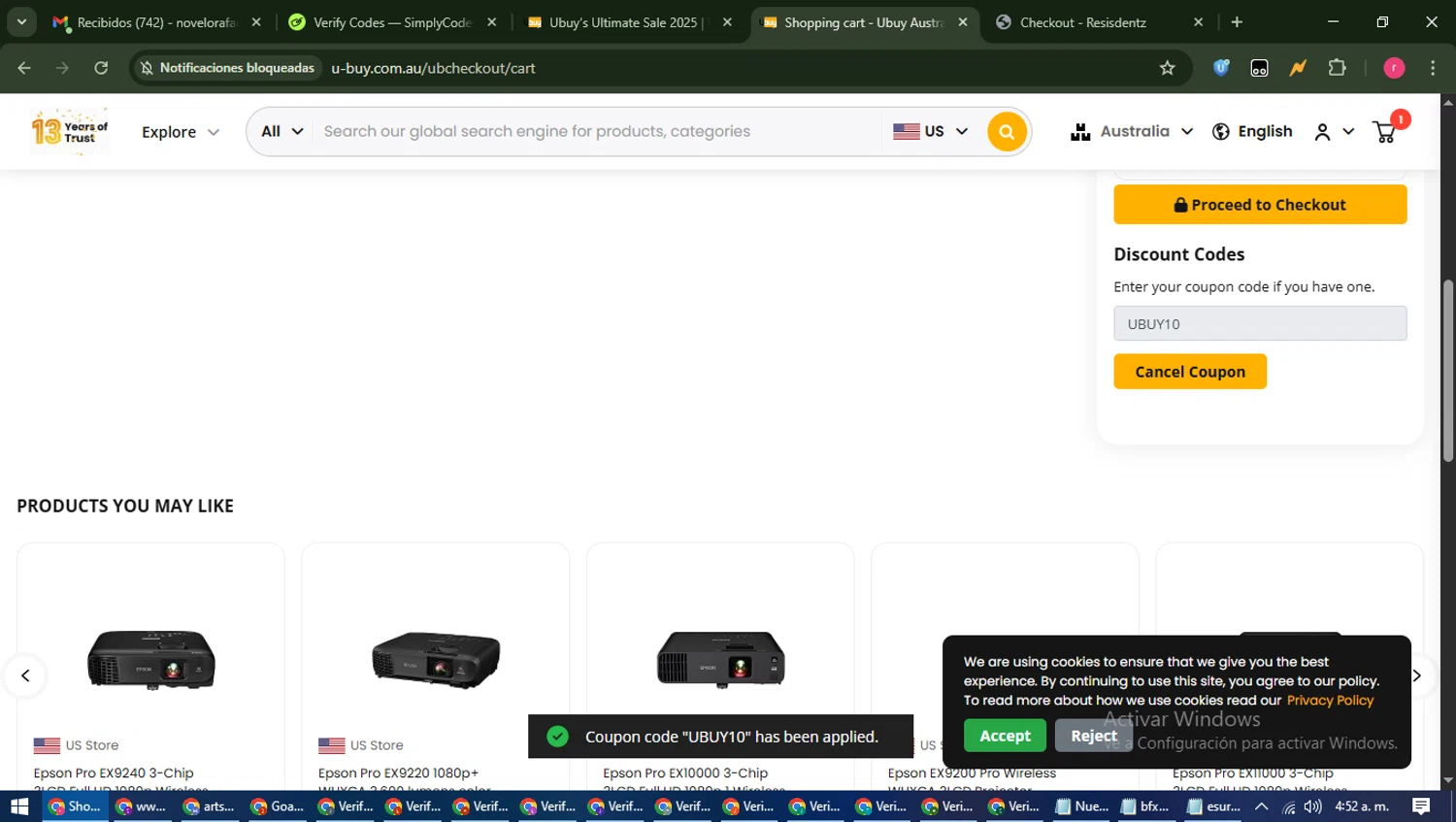
Task: Switch to the Recibidos Gmail tab
Action: [x=155, y=22]
